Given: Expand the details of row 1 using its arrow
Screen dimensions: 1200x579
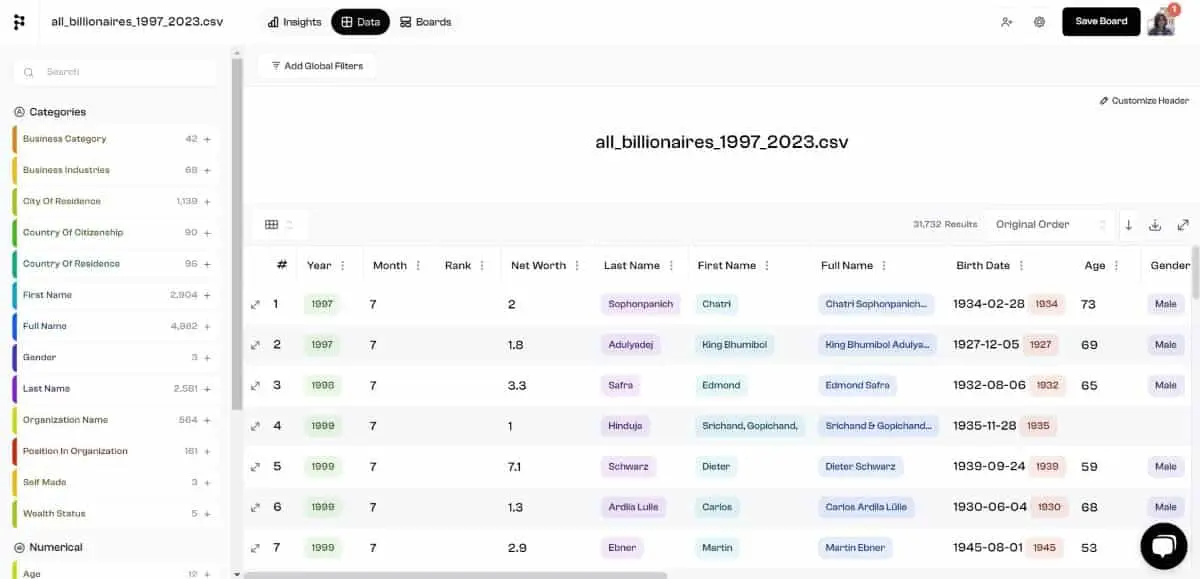Looking at the screenshot, I should [256, 304].
